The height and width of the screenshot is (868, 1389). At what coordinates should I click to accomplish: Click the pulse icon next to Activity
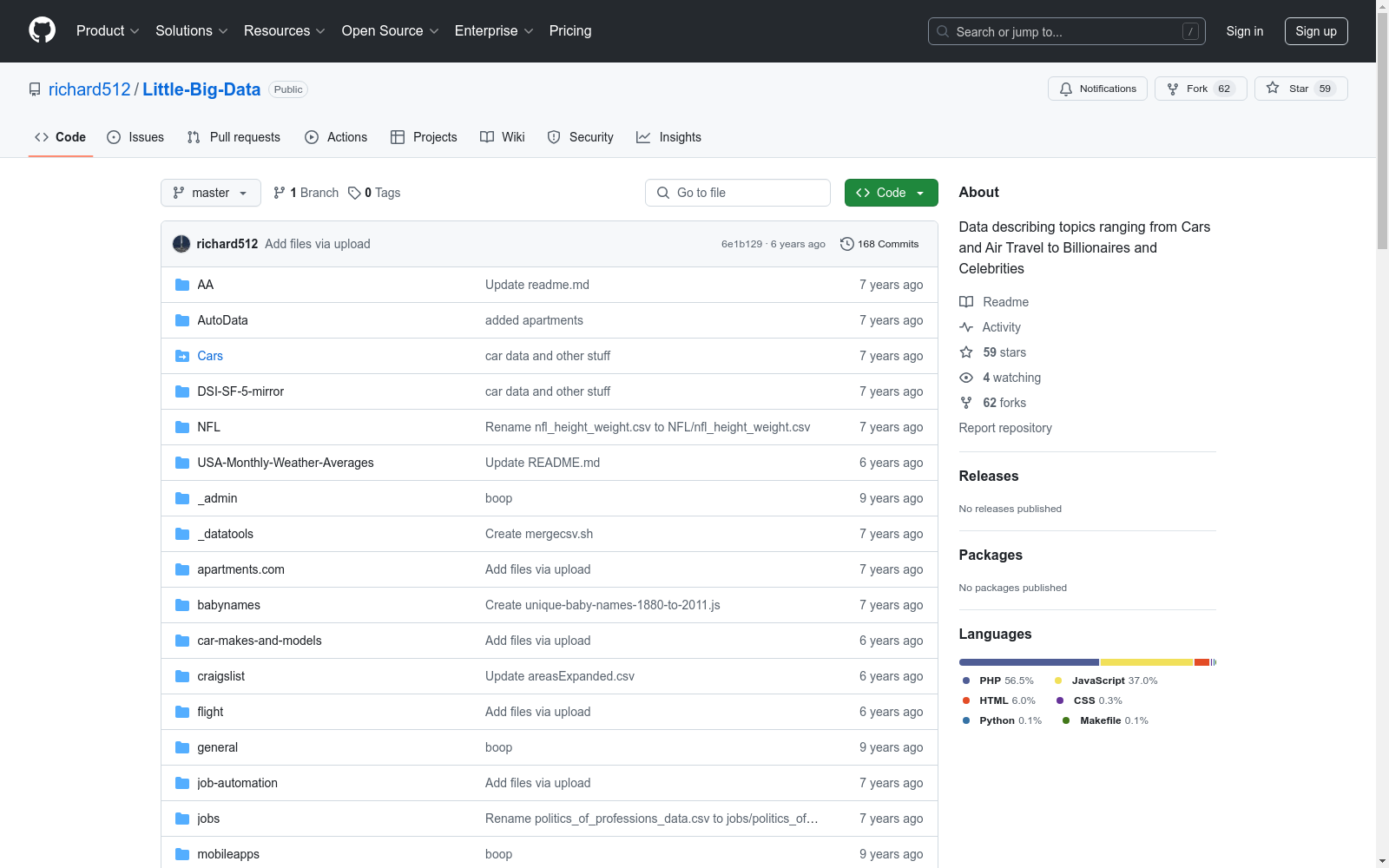966,327
